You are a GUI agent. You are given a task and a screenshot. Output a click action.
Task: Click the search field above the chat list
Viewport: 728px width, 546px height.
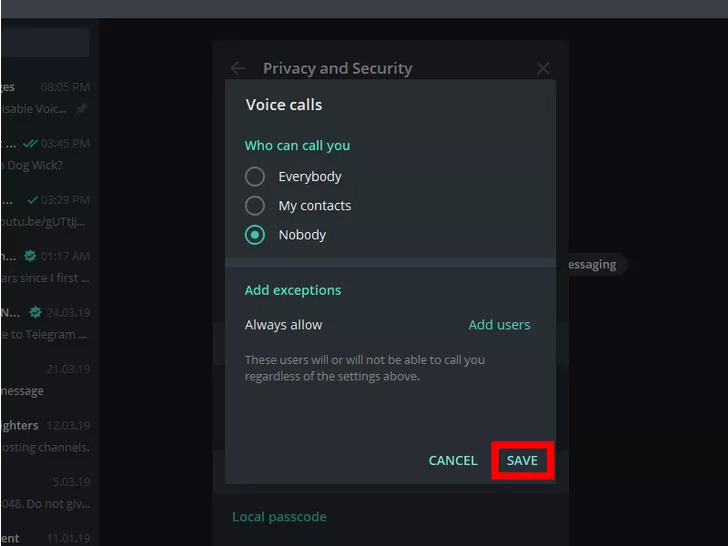click(45, 43)
